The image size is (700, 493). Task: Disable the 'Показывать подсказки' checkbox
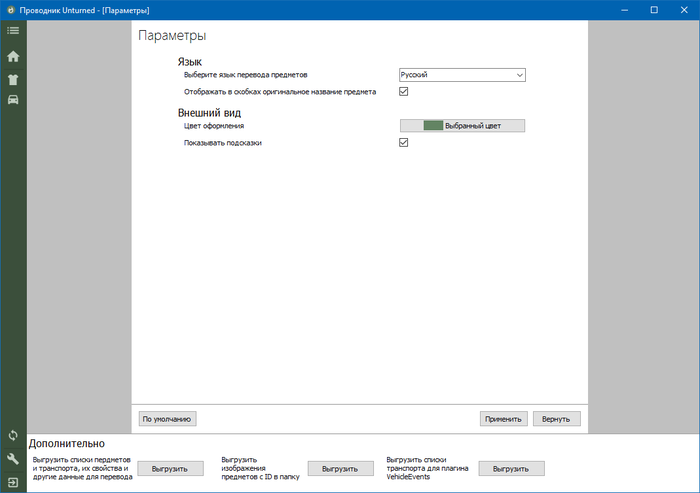[x=404, y=143]
